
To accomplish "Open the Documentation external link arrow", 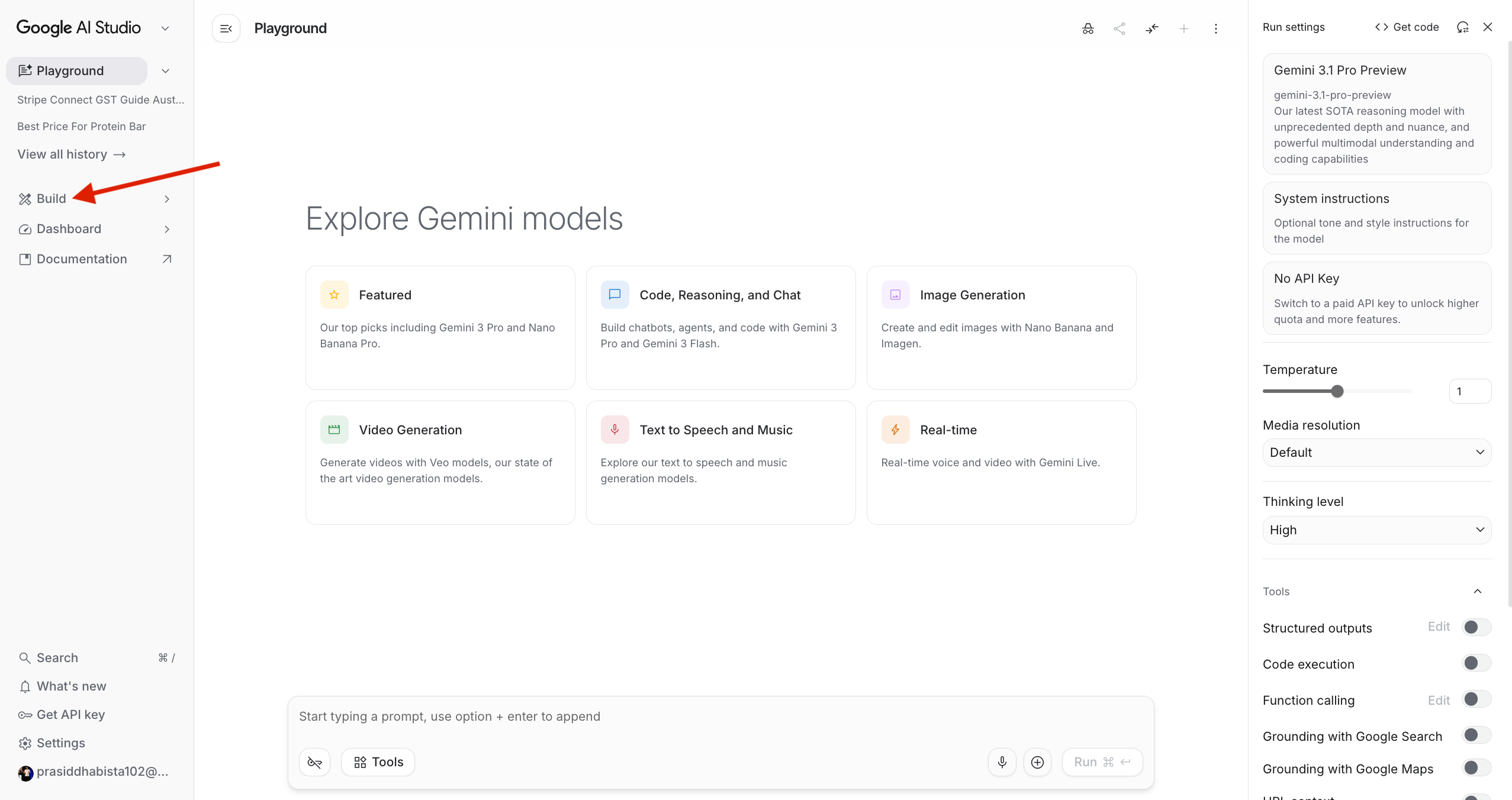I will pyautogui.click(x=167, y=259).
